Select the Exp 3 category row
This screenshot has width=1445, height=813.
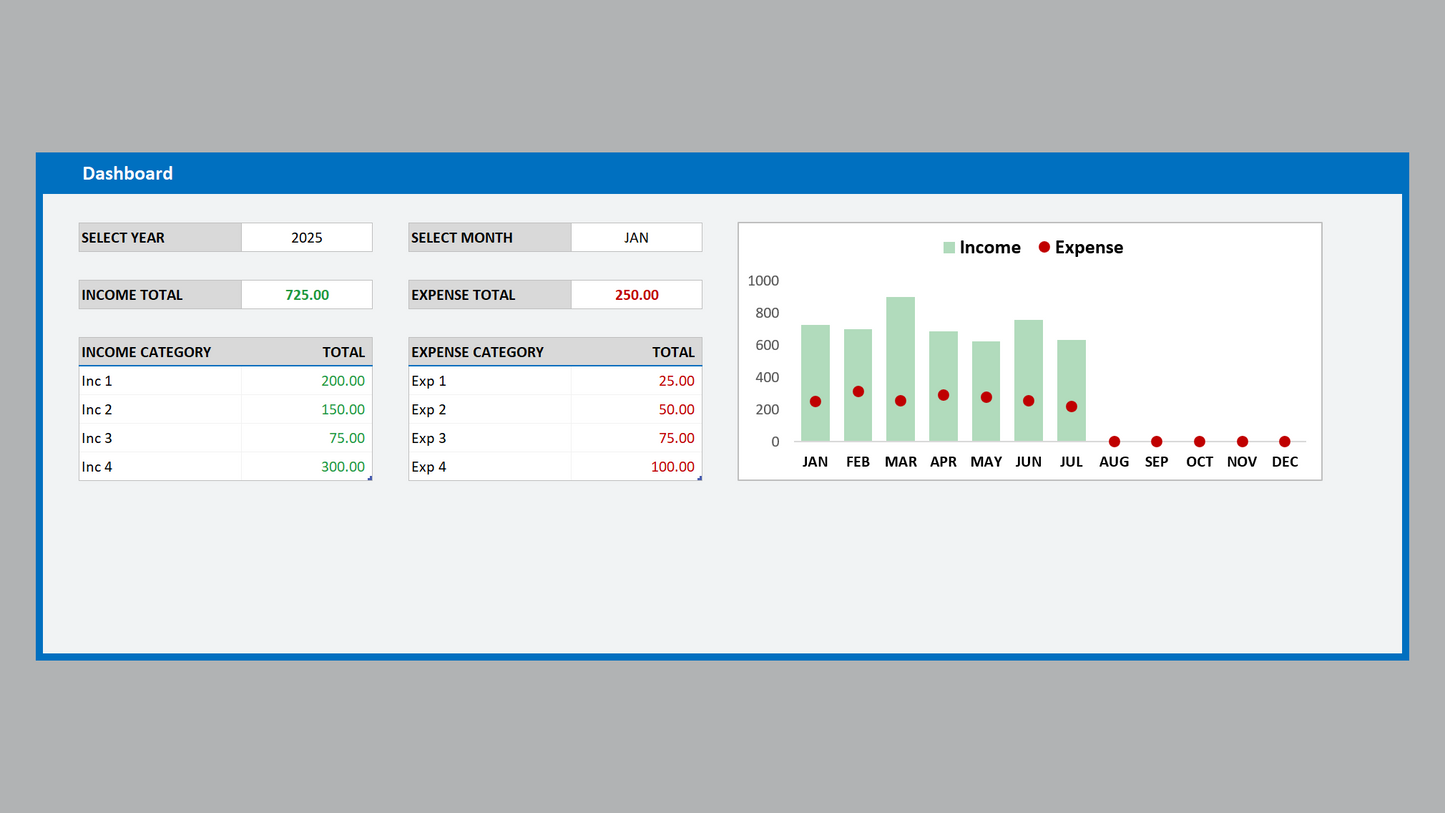coord(429,438)
